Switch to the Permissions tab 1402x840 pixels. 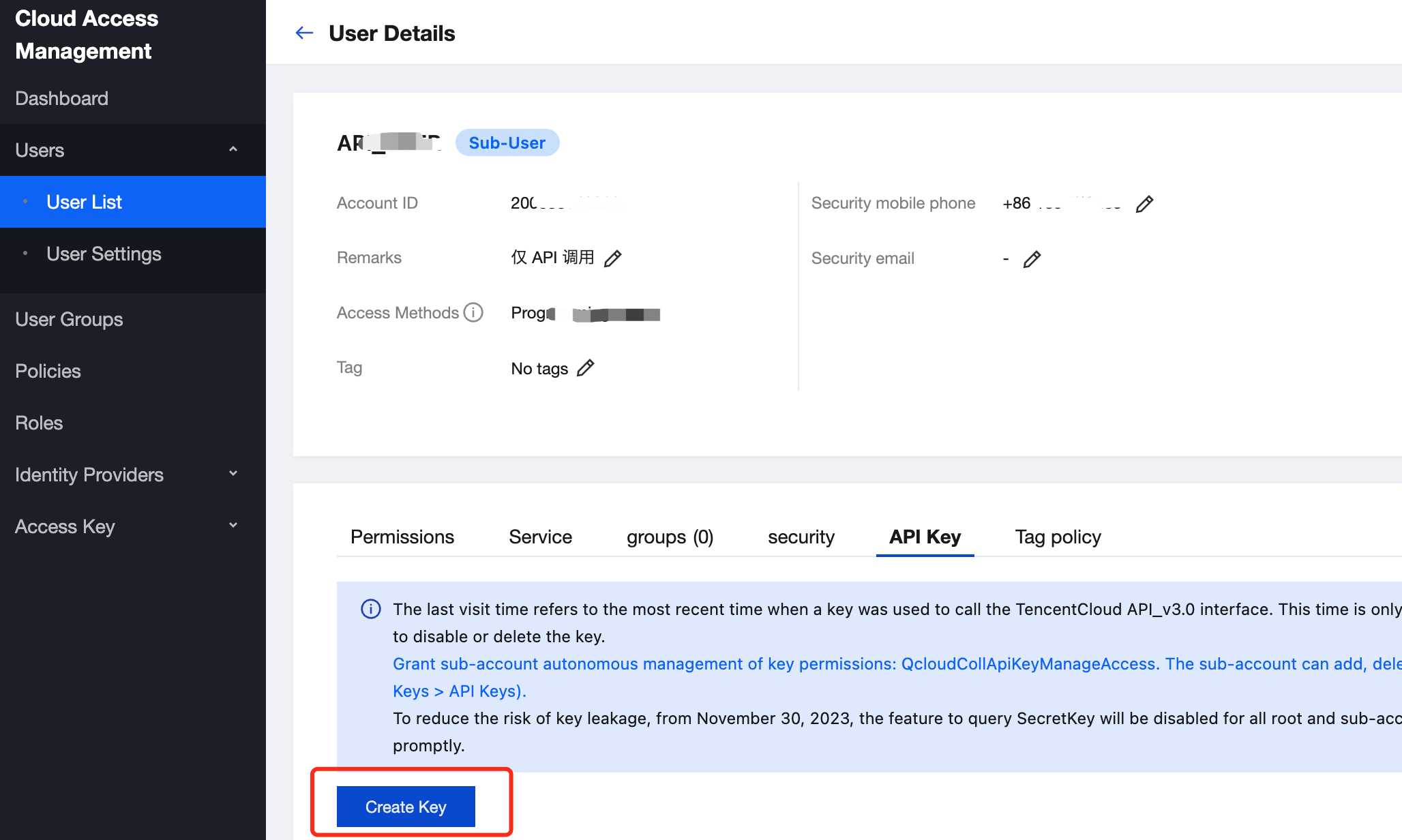(x=402, y=537)
